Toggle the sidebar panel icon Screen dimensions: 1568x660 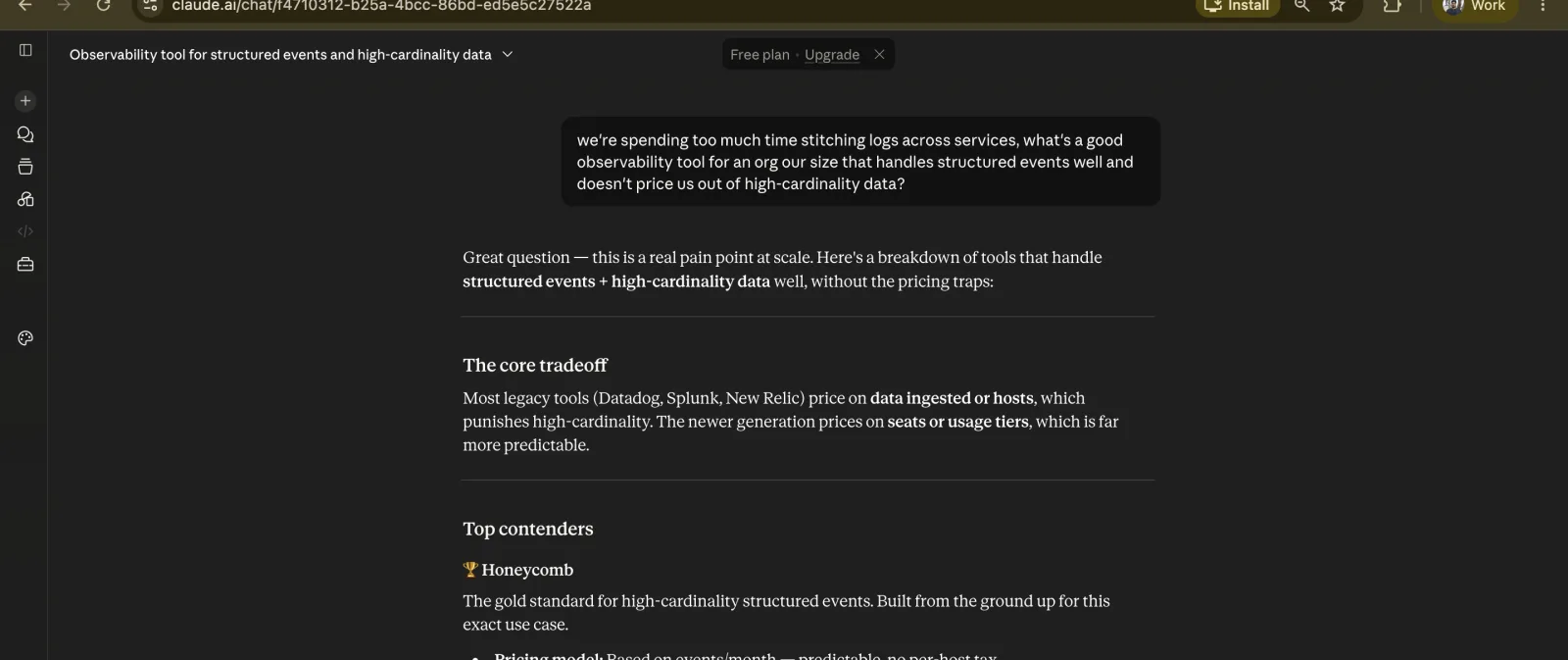click(x=25, y=50)
